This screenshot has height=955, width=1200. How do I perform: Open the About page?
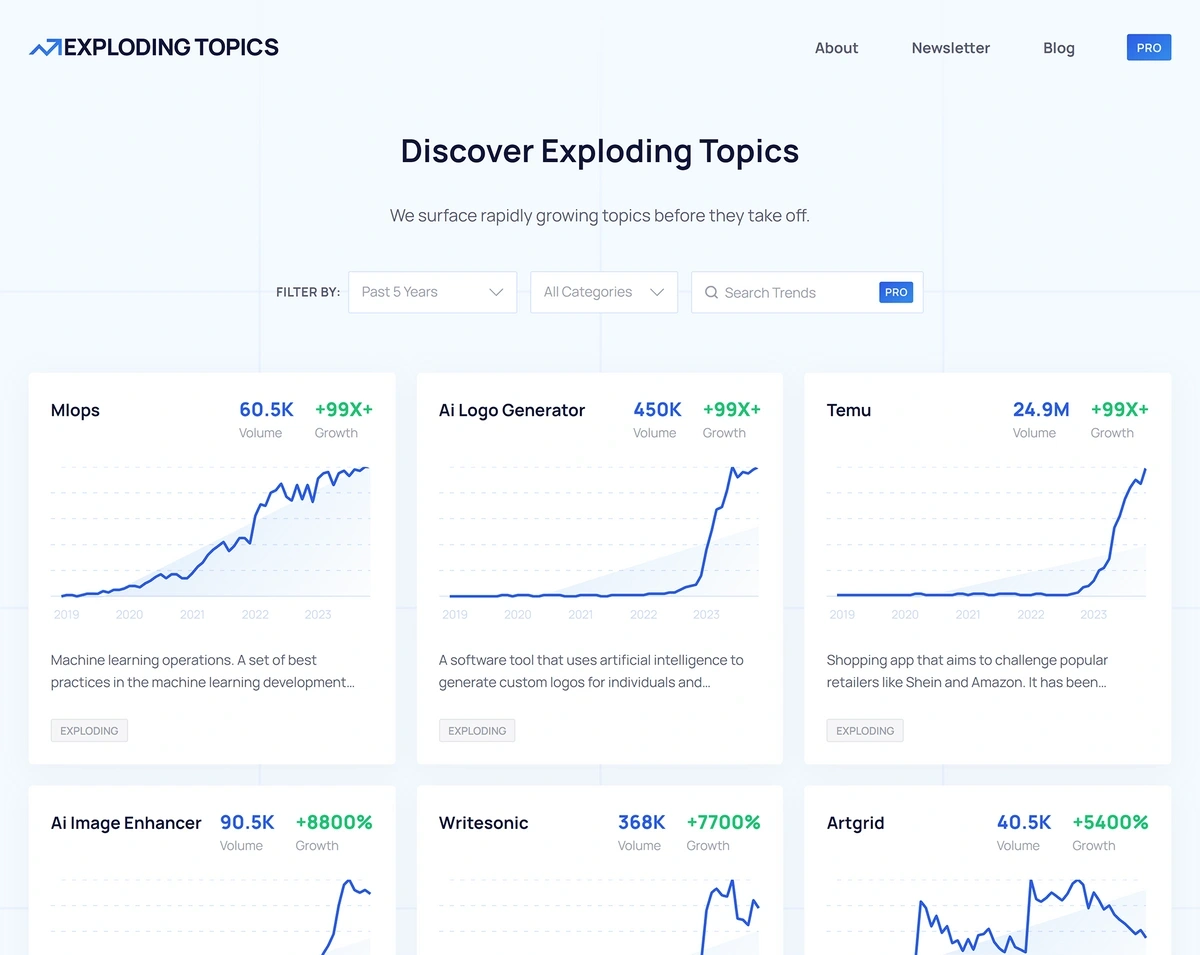836,48
